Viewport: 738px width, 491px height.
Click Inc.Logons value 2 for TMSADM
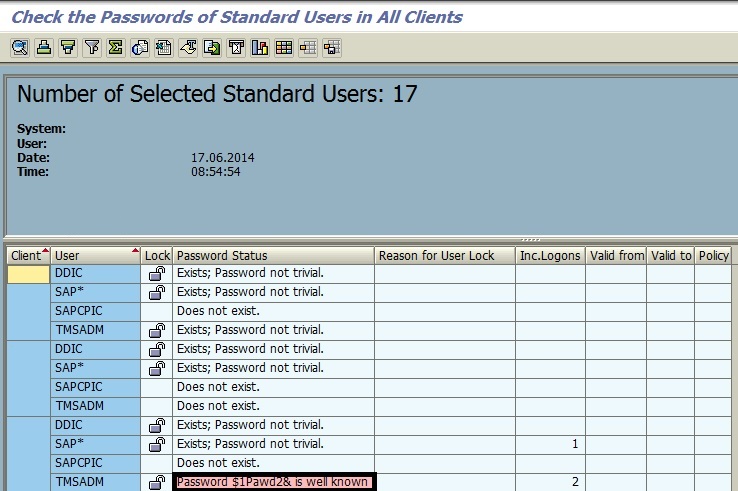point(551,482)
